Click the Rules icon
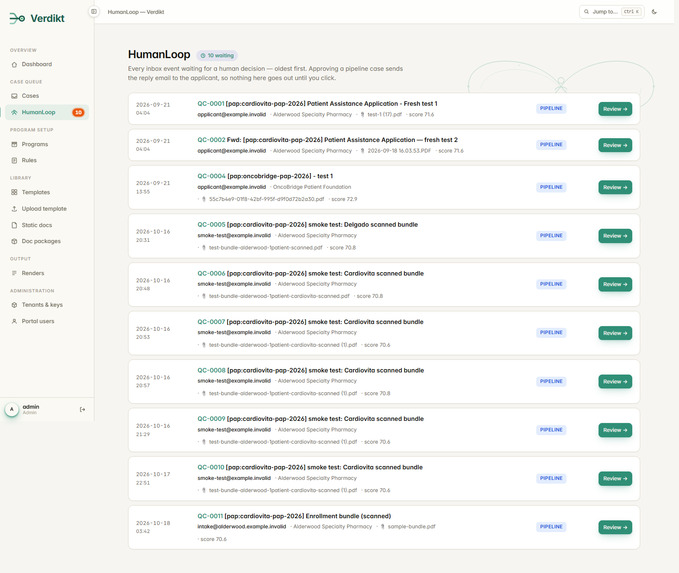The width and height of the screenshot is (679, 573). [x=14, y=160]
